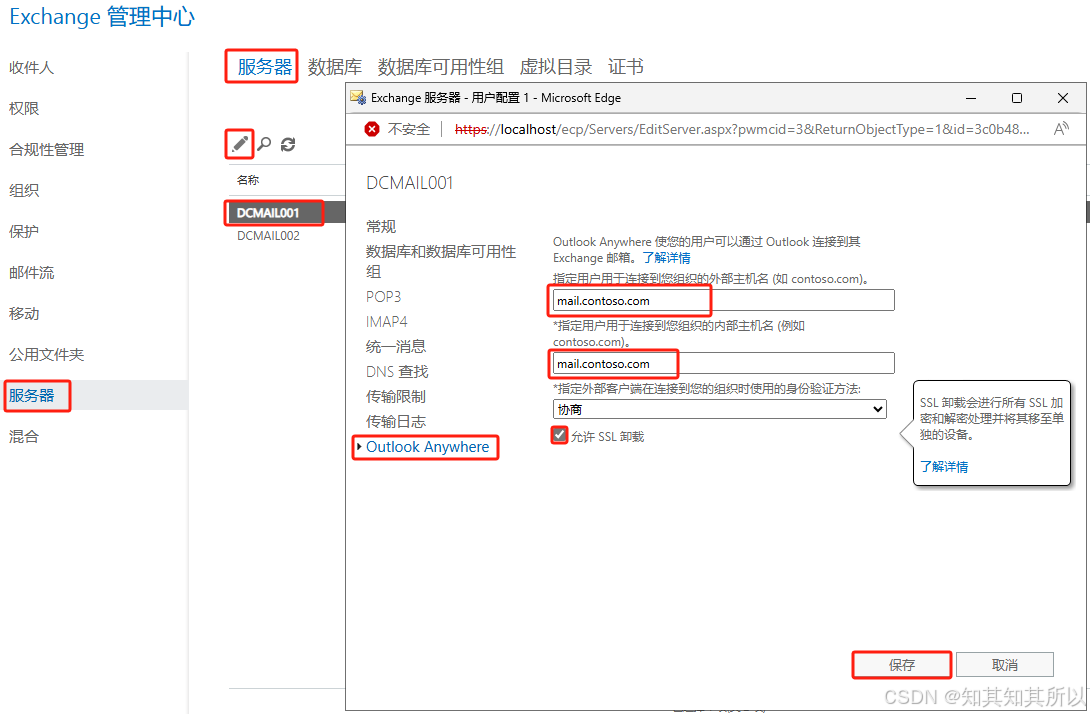
Task: Click the URL in the Edge address bar
Action: [x=742, y=129]
